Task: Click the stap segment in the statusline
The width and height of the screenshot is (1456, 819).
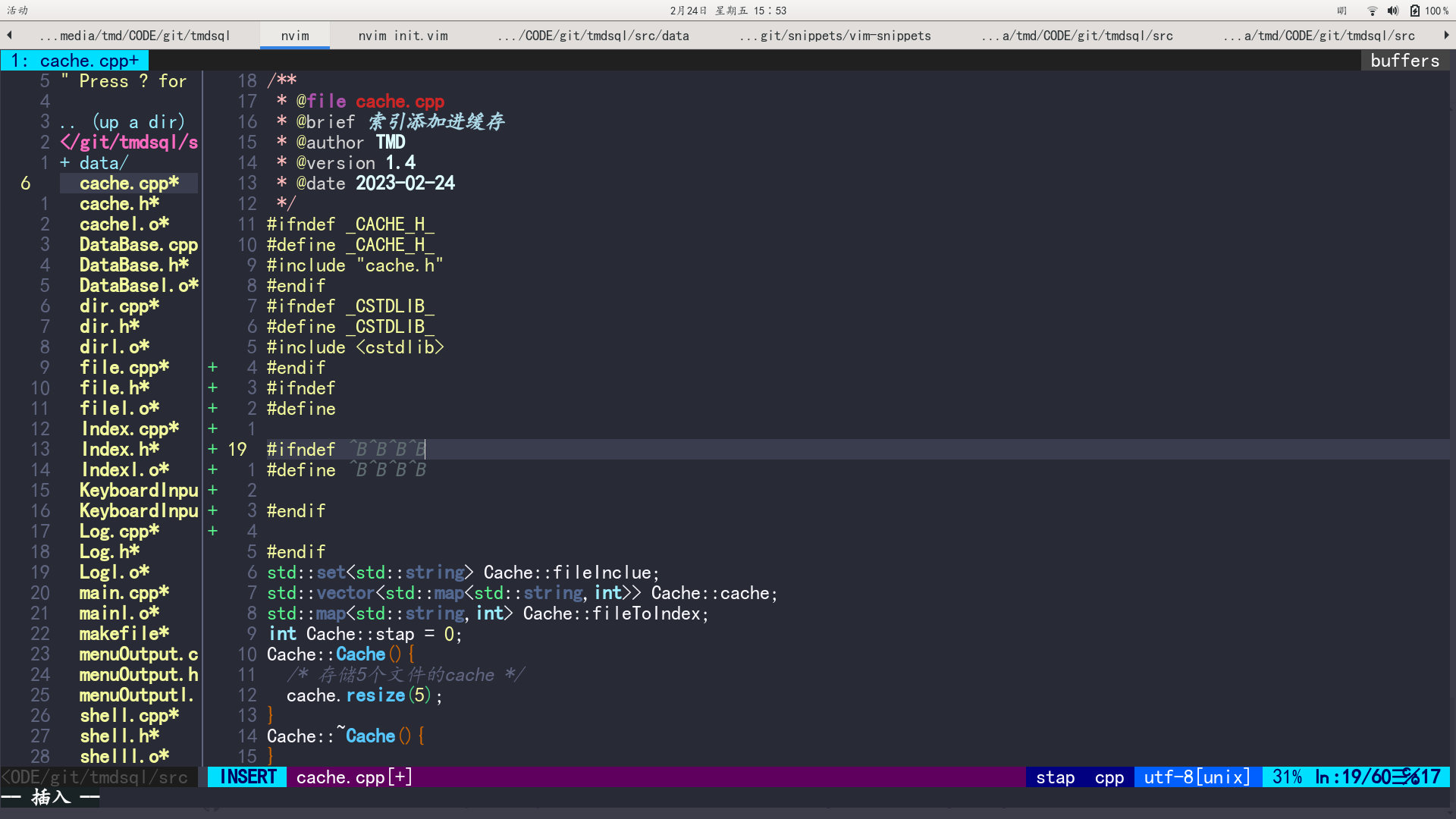Action: click(x=1054, y=777)
